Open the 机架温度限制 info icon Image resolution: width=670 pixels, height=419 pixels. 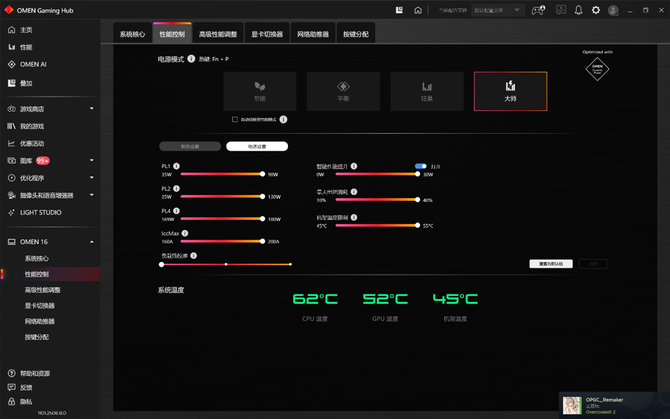(354, 217)
